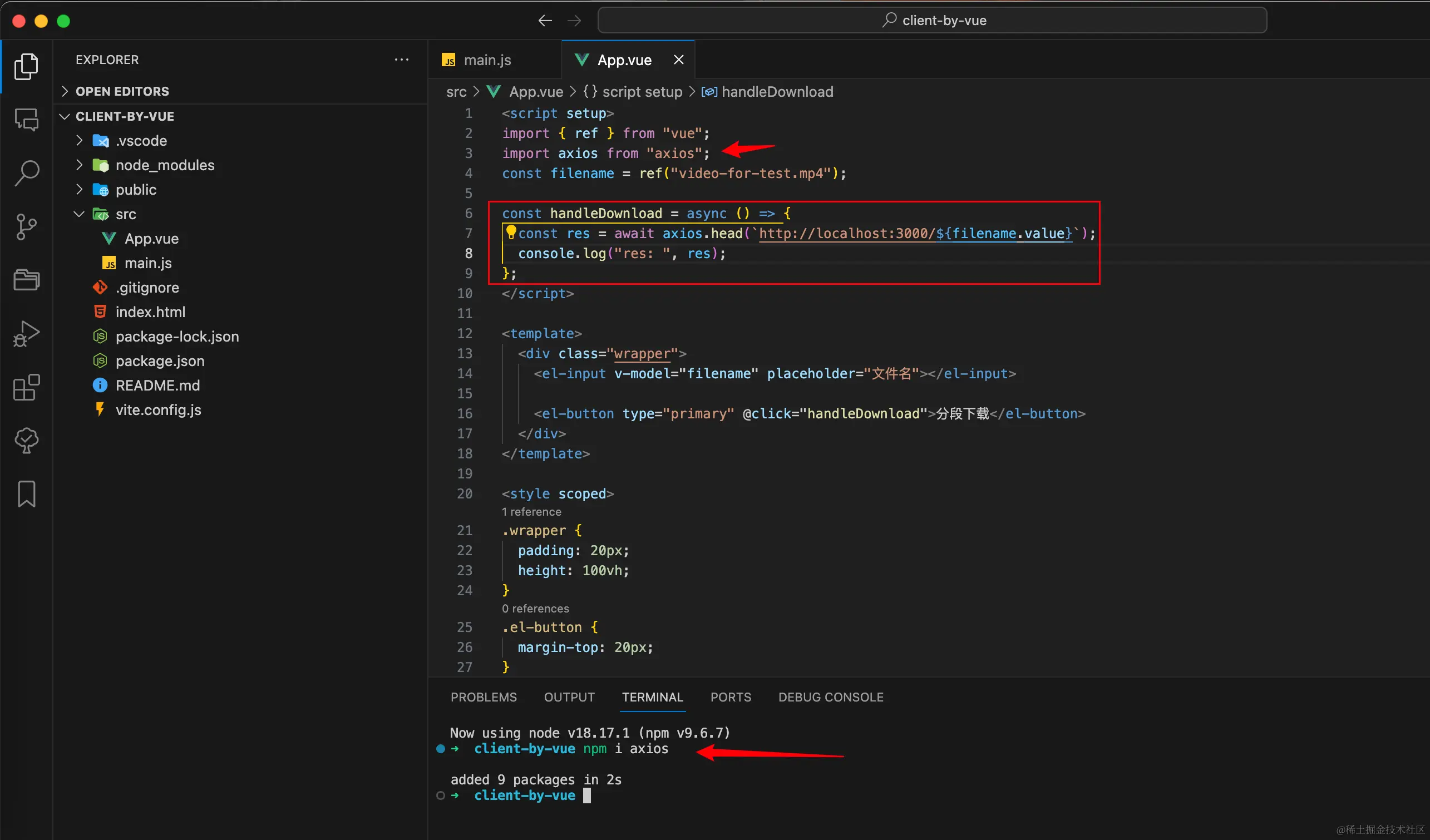Click the HTML icon beside index.html
1430x840 pixels.
pyautogui.click(x=100, y=312)
